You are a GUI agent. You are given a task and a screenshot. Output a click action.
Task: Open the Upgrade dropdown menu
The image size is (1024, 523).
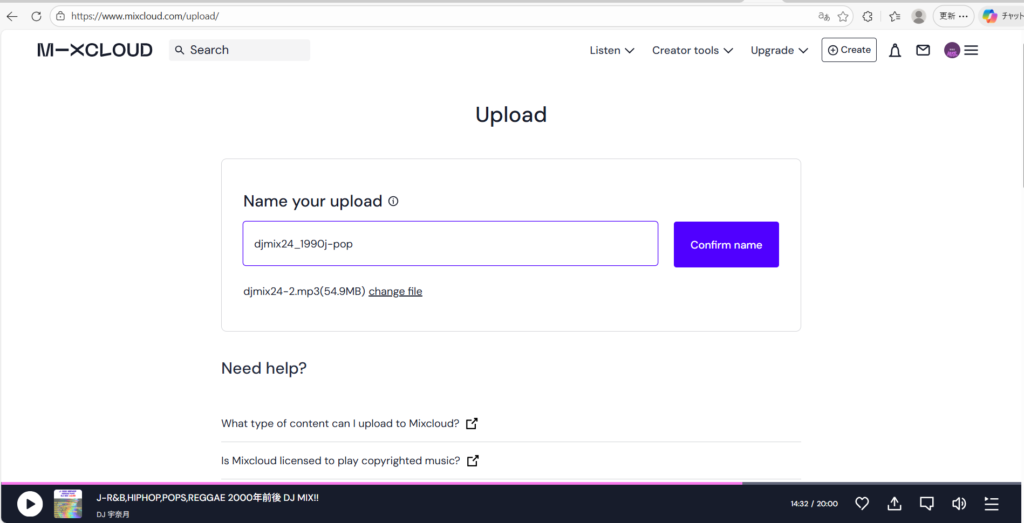pyautogui.click(x=779, y=50)
